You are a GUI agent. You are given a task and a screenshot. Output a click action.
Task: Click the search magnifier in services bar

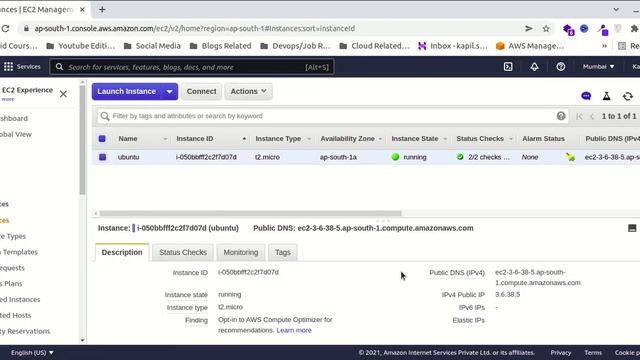pos(59,67)
